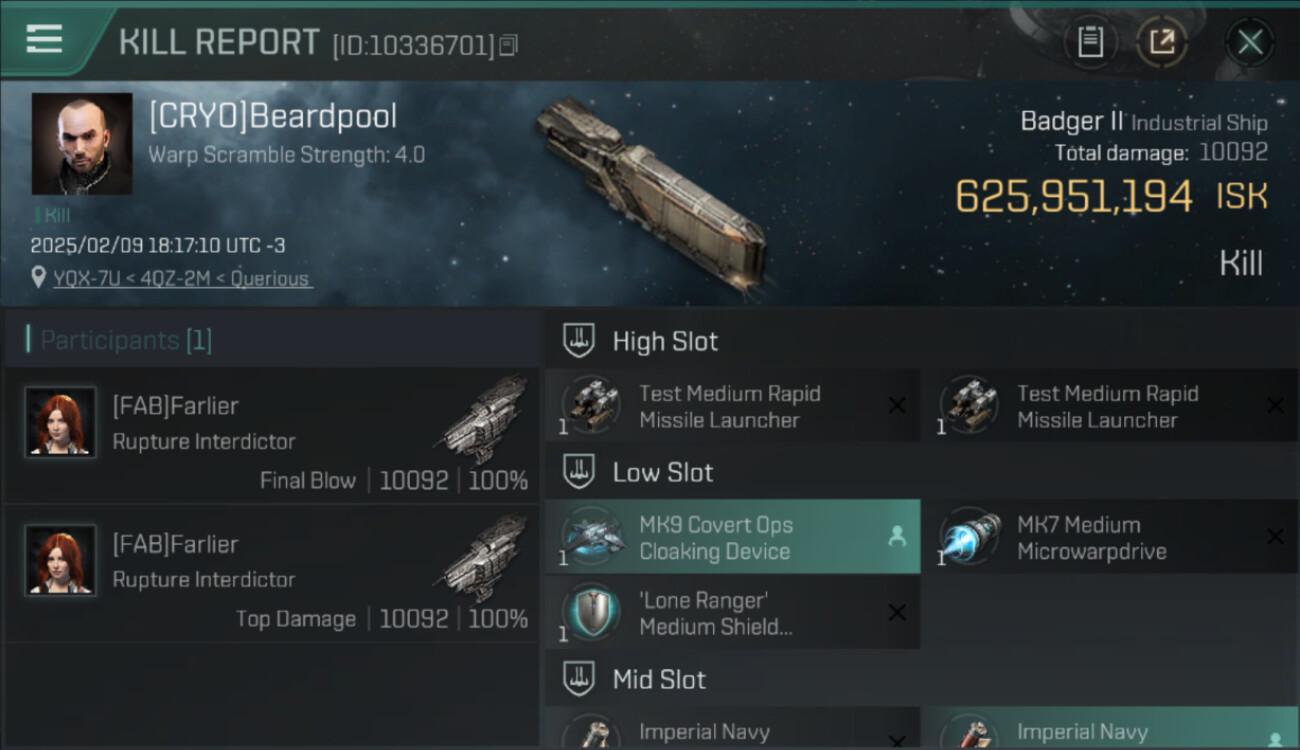The image size is (1300, 750).
Task: Open the hamburger menu
Action: pos(44,39)
